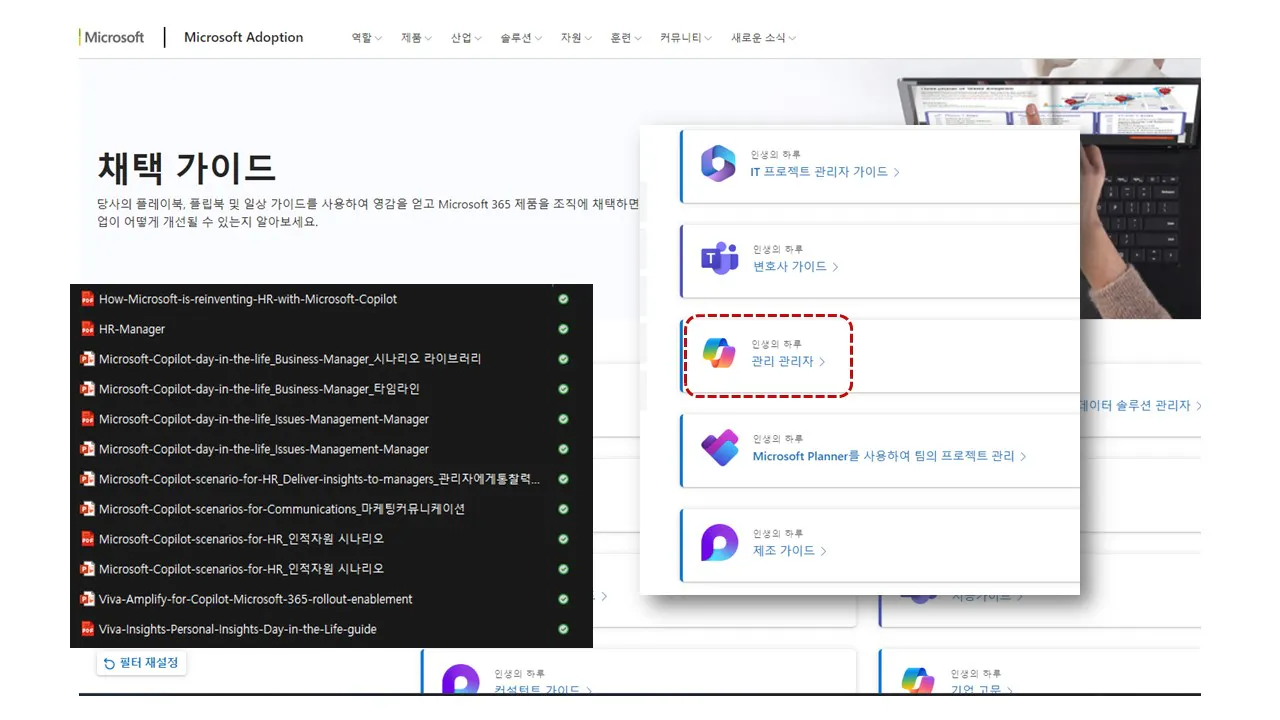This screenshot has width=1280, height=720.
Task: Open the 제조 가이드 link
Action: point(789,551)
